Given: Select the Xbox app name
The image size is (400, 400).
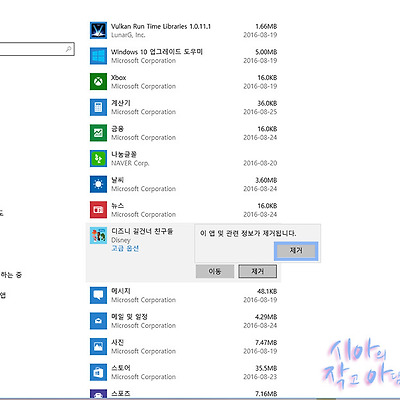Looking at the screenshot, I should (x=119, y=77).
